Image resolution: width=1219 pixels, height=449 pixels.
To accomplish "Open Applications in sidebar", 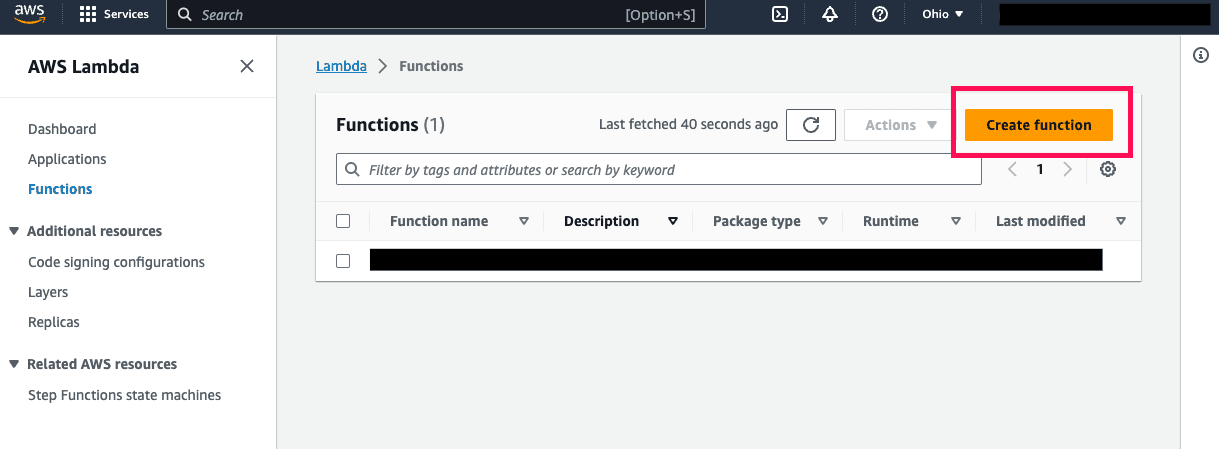I will tap(67, 159).
